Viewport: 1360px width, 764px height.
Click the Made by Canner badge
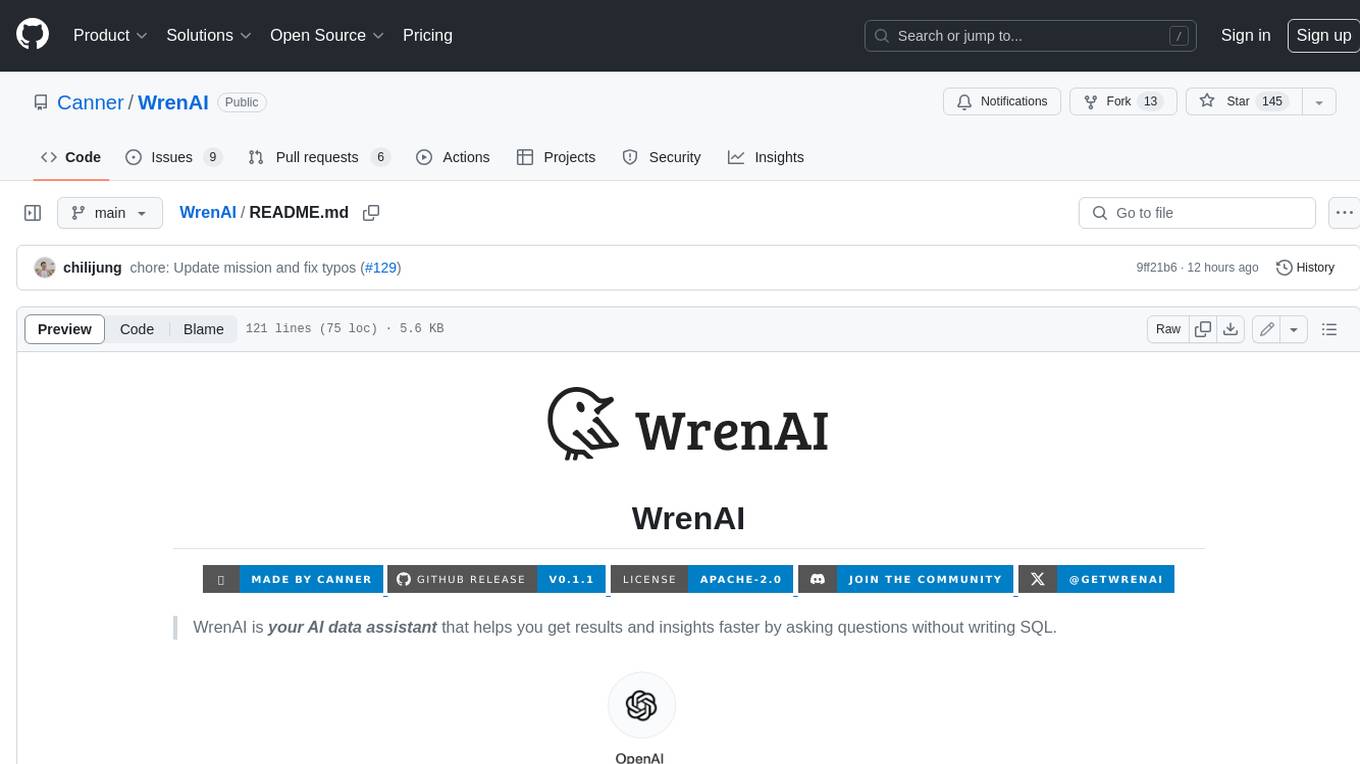pos(293,579)
